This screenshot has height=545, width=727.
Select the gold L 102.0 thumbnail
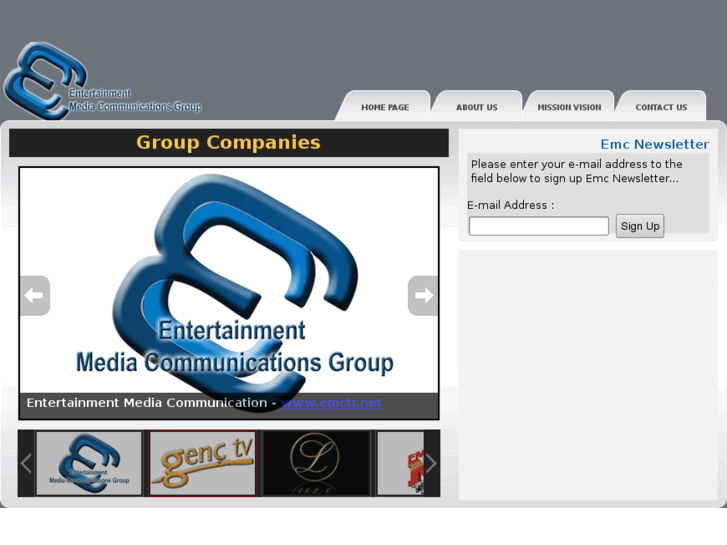click(316, 463)
